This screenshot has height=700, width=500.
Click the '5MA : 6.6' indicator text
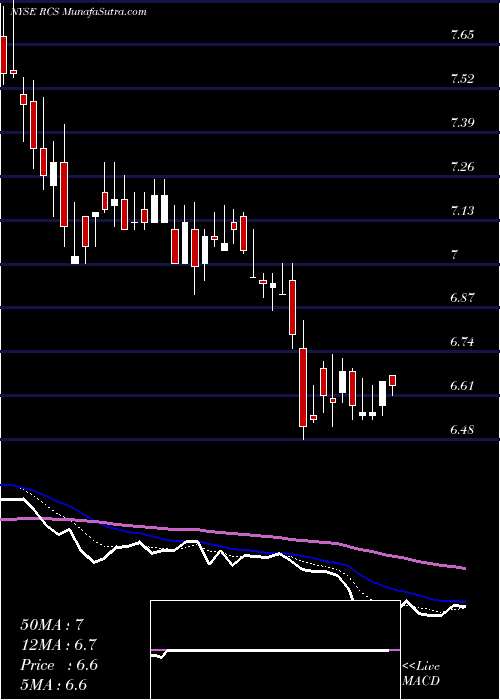click(53, 685)
